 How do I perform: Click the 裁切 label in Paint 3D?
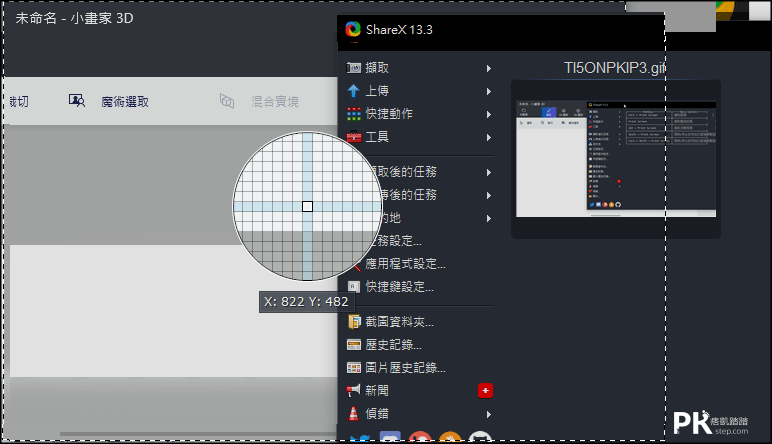pyautogui.click(x=19, y=102)
